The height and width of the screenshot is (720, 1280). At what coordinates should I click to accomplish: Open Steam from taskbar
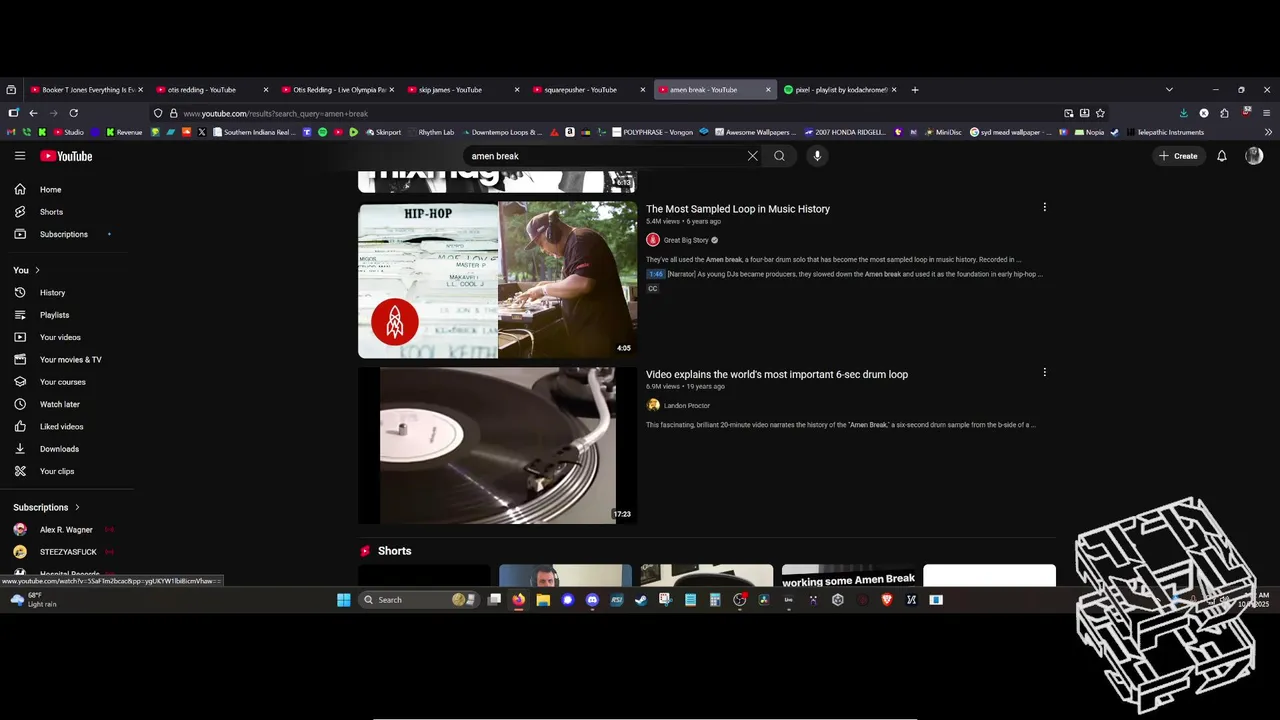point(641,600)
